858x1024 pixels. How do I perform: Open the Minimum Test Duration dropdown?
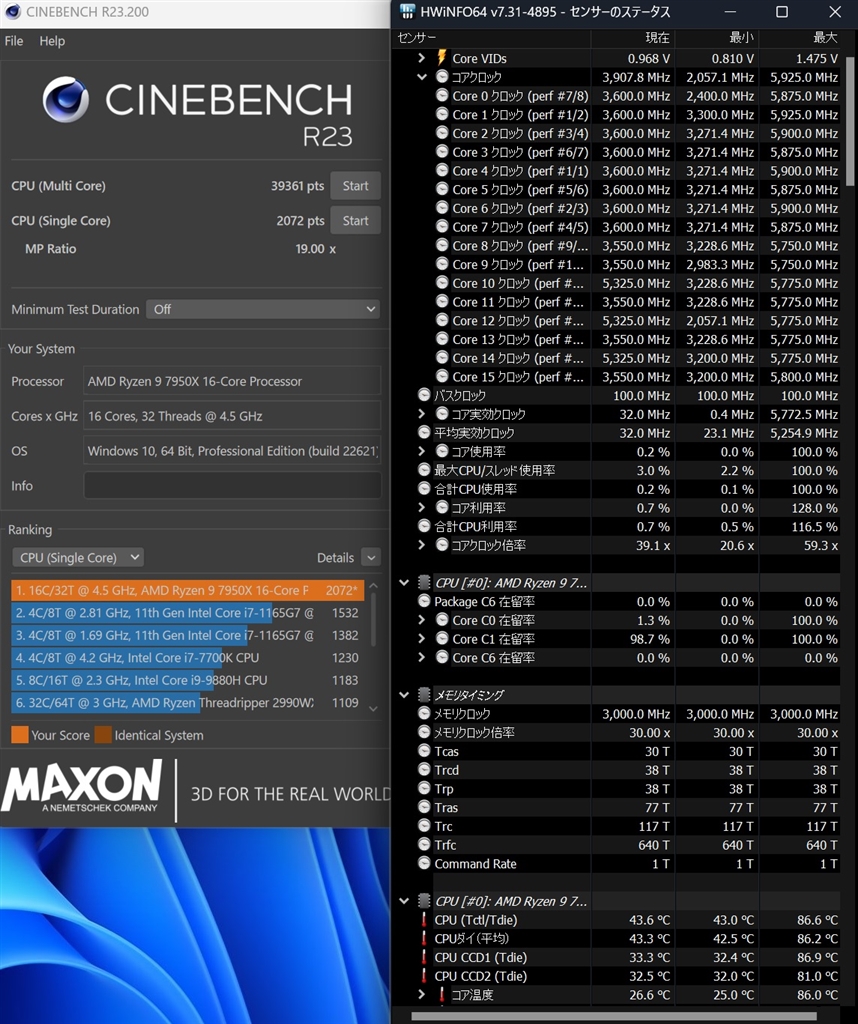pyautogui.click(x=263, y=309)
